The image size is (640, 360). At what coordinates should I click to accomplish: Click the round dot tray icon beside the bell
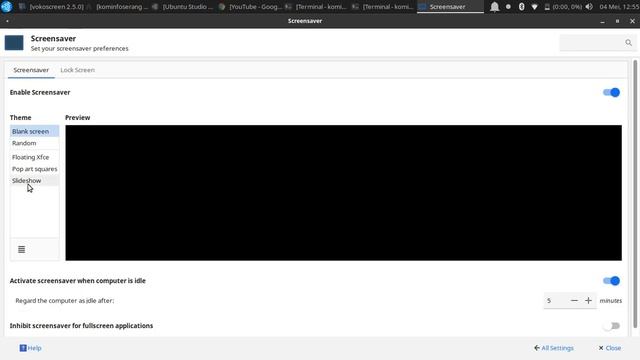click(x=508, y=7)
